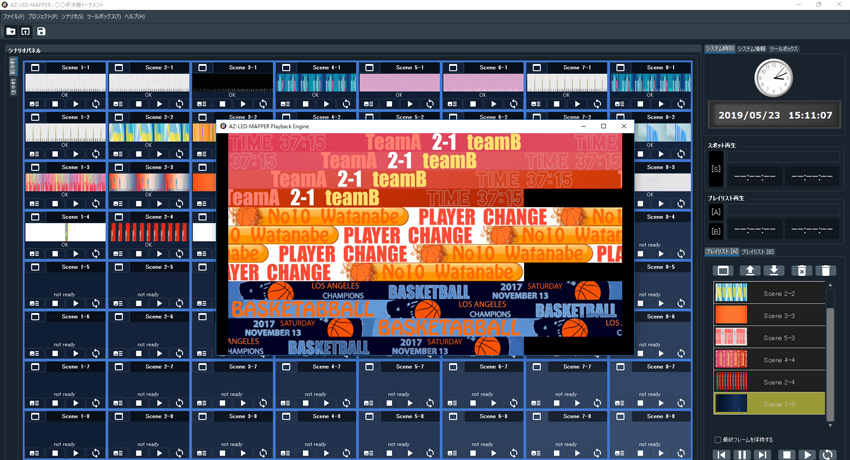The width and height of the screenshot is (850, 460).
Task: Toggle loop on Scene 2-1
Action: (180, 104)
